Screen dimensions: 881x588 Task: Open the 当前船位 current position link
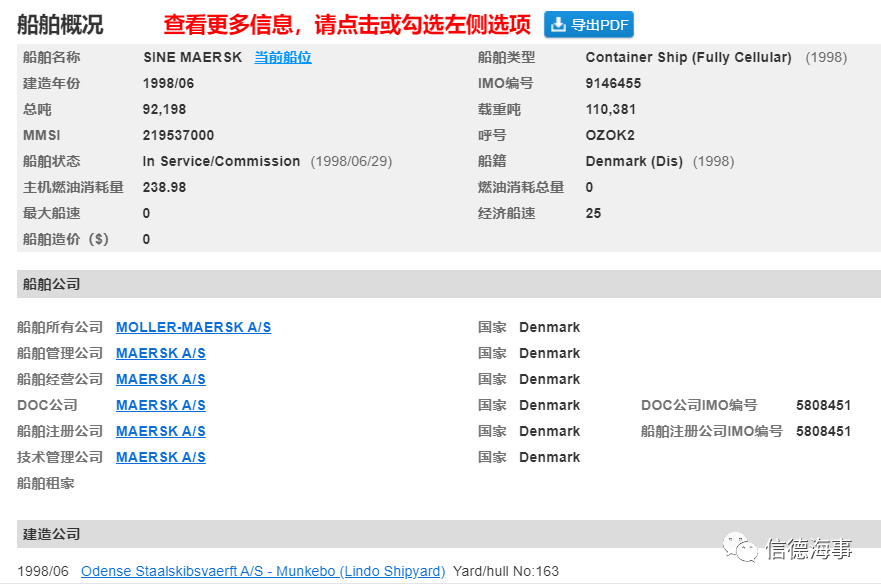coord(283,57)
